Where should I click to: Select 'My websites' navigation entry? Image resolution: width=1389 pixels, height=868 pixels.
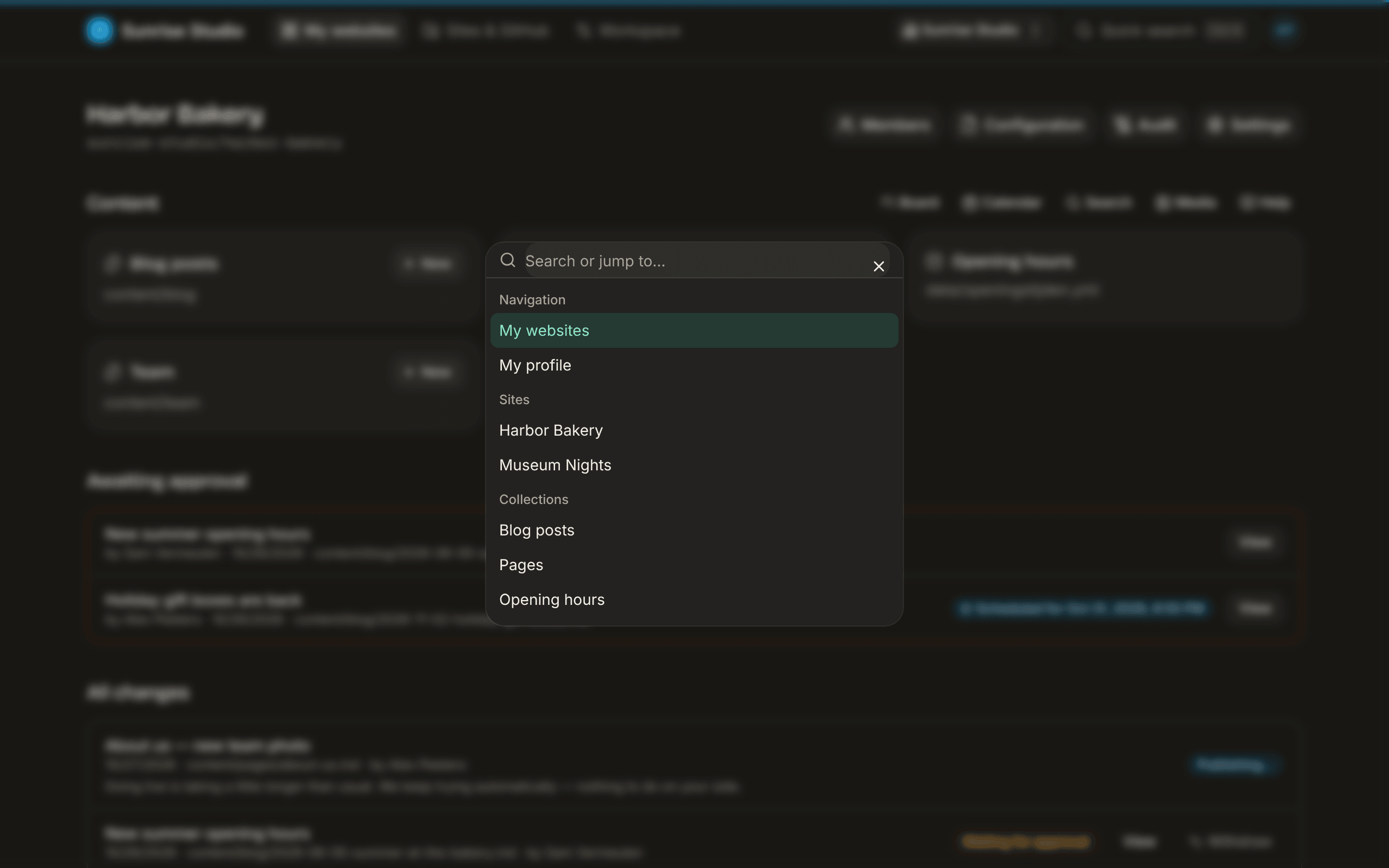tap(694, 331)
